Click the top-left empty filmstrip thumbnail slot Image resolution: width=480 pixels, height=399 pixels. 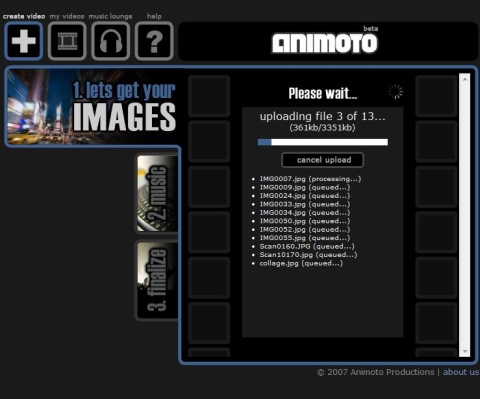pos(209,96)
